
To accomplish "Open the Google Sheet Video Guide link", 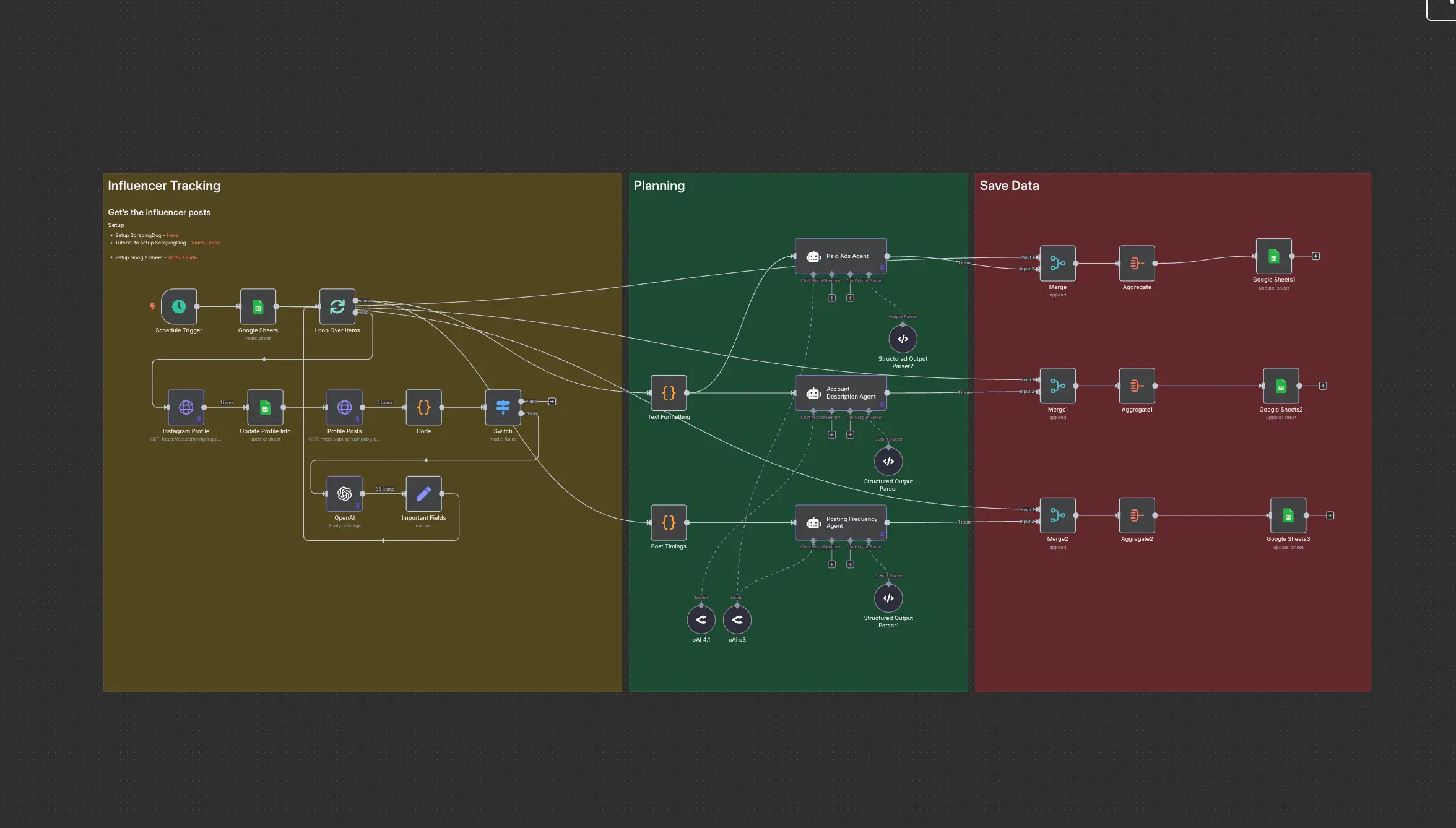I will 183,257.
